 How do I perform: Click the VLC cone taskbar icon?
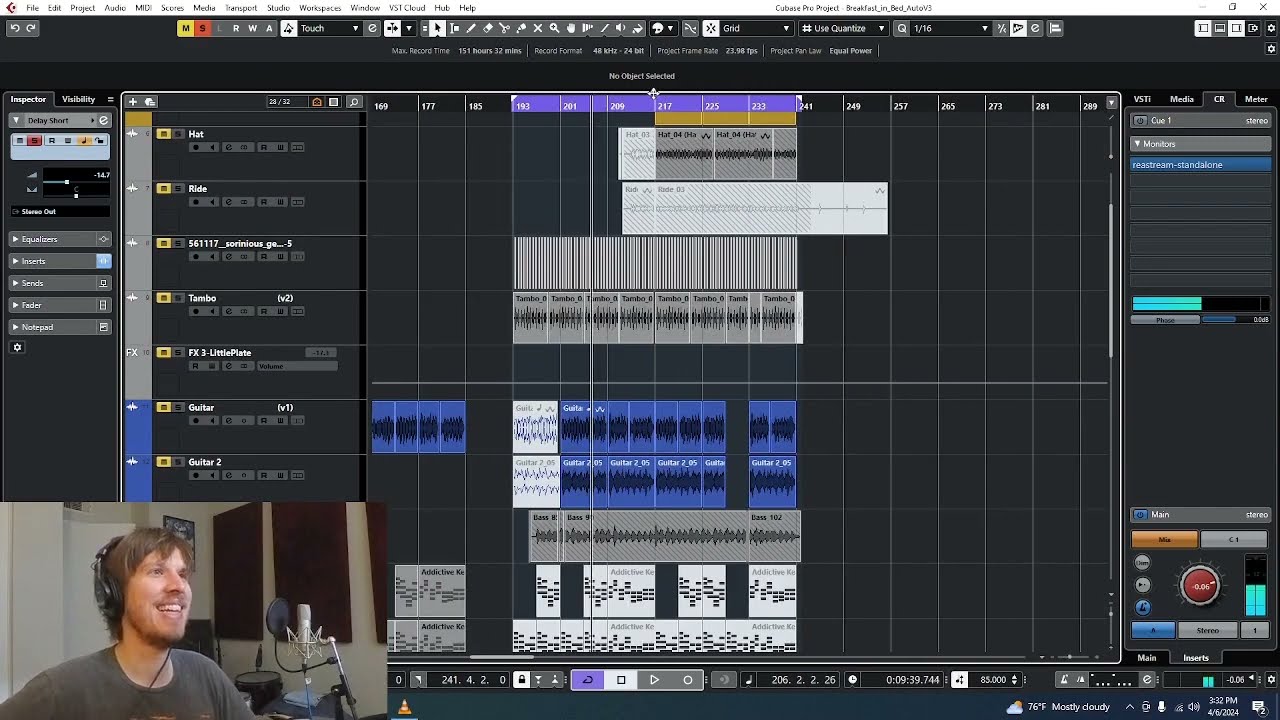(x=404, y=707)
